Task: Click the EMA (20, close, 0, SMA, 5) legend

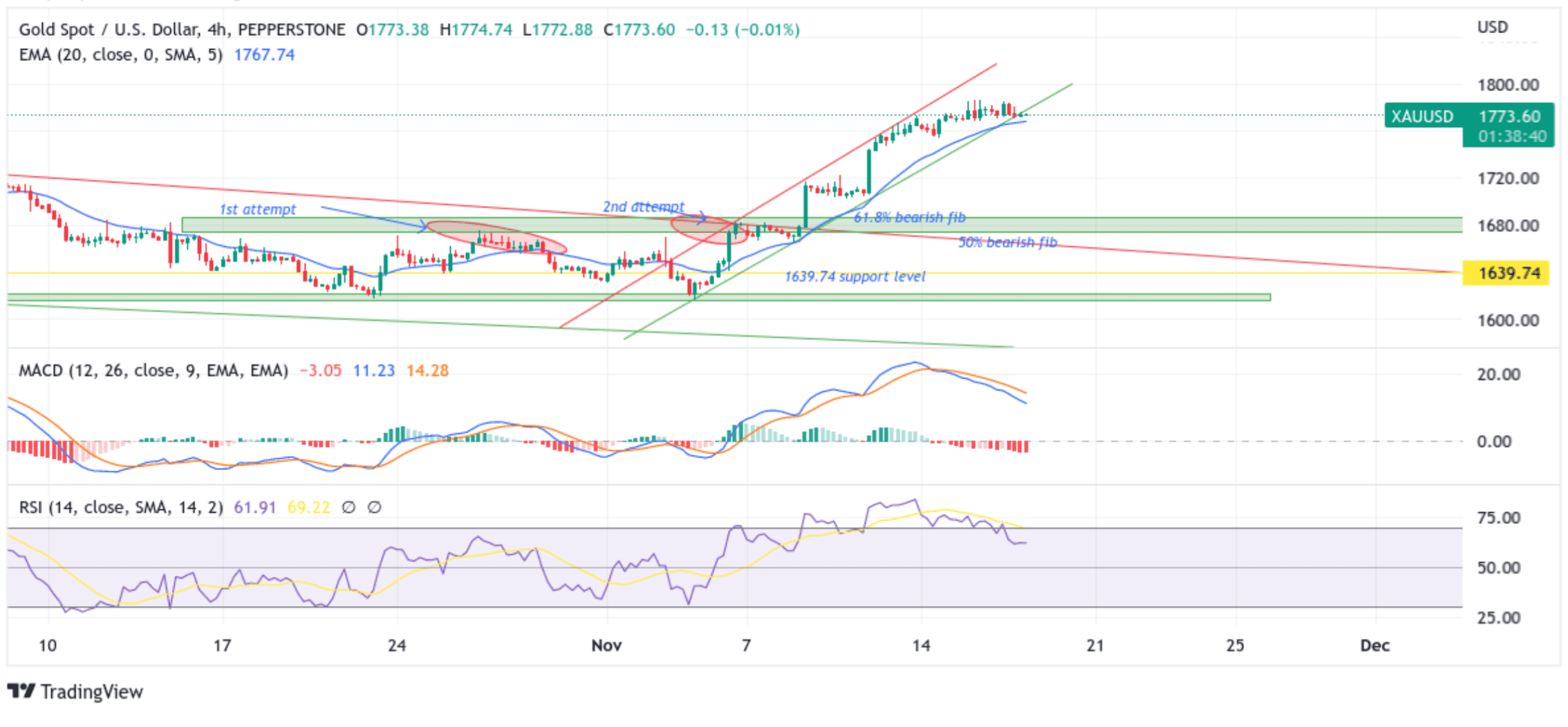Action: pos(121,55)
